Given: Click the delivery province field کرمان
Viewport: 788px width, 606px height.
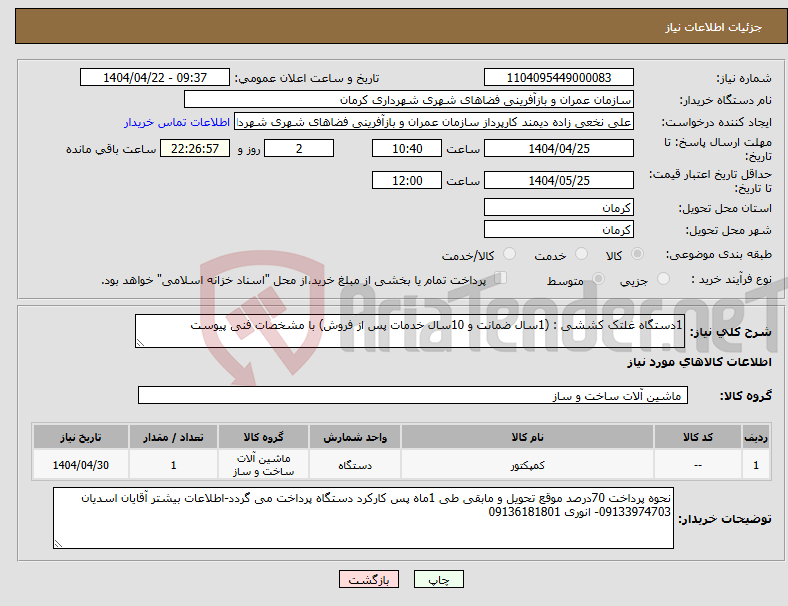Looking at the screenshot, I should click(x=558, y=208).
